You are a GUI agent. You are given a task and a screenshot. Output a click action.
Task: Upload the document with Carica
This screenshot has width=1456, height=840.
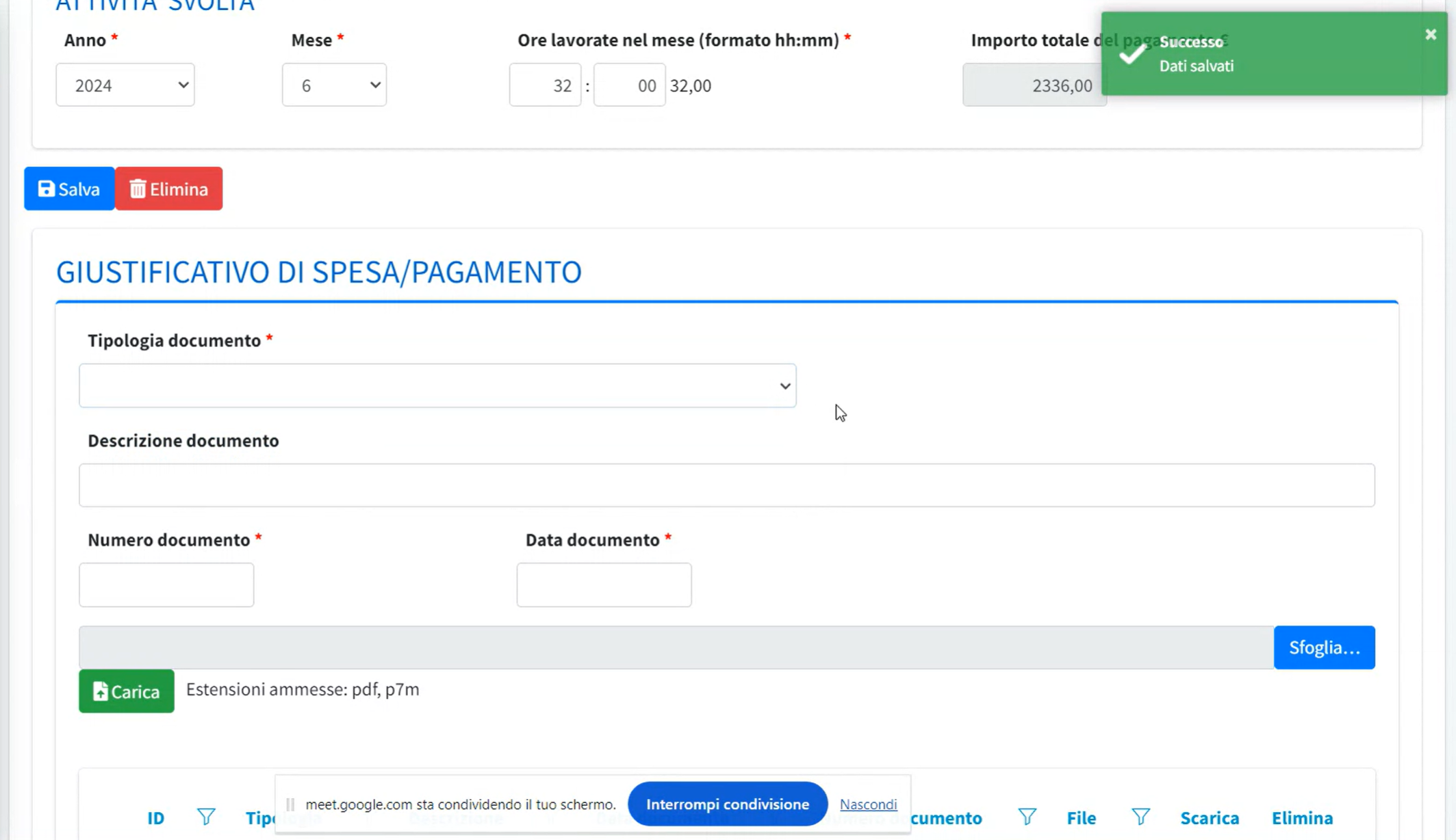(x=127, y=691)
